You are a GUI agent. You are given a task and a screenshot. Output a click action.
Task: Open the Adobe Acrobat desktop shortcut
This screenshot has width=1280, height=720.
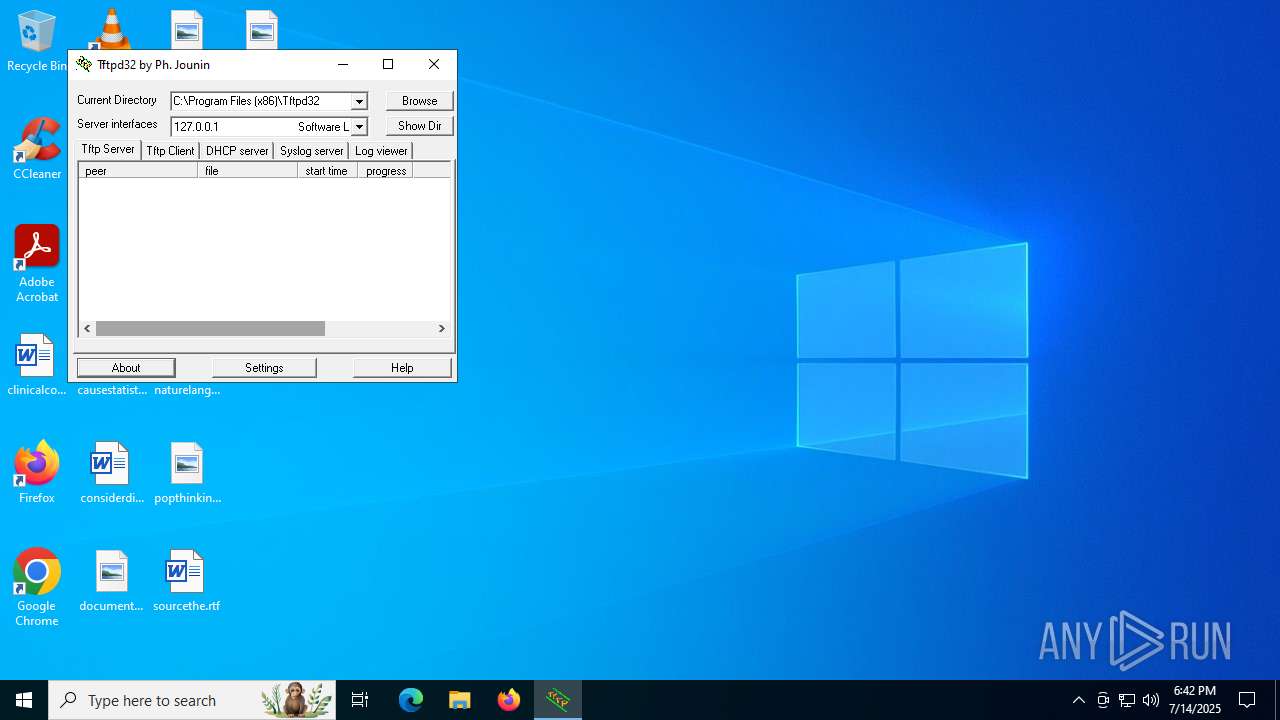click(x=37, y=263)
